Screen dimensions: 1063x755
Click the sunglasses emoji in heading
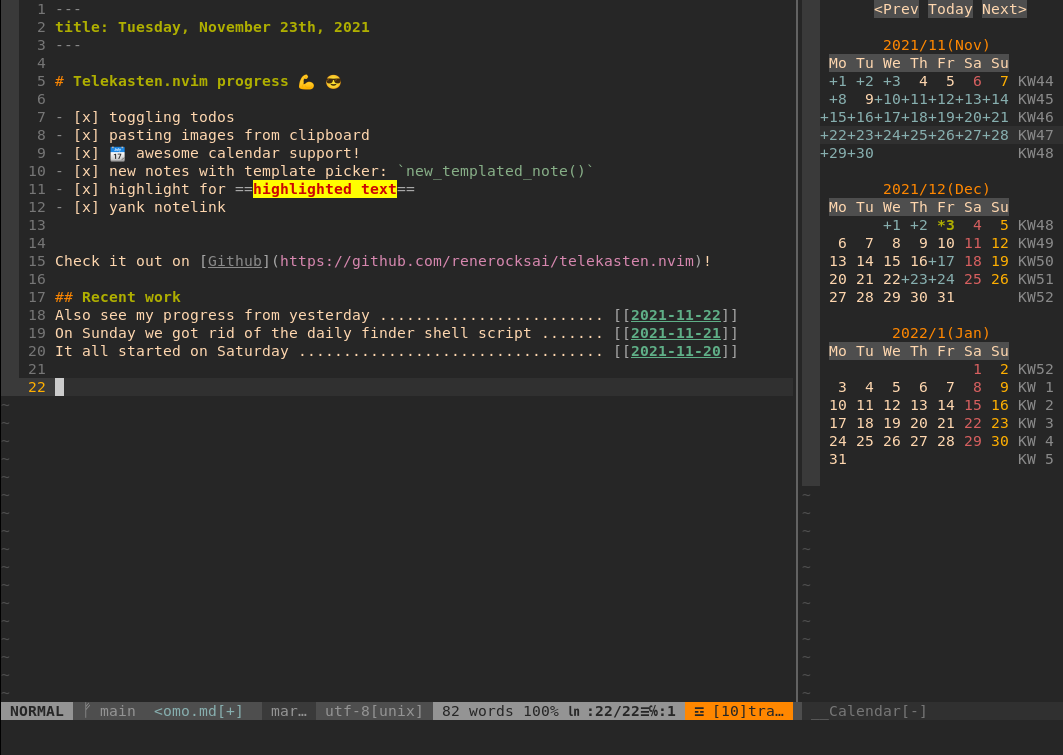pos(333,81)
